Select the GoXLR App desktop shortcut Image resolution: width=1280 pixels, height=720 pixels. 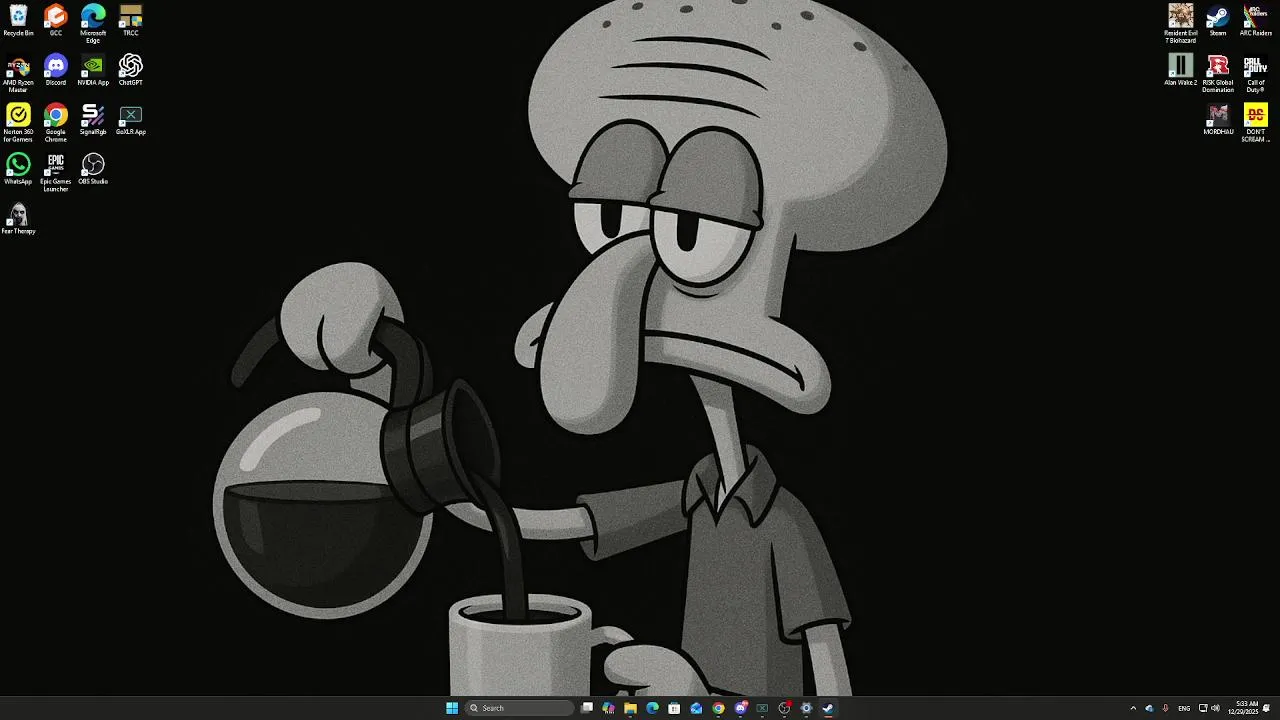[x=131, y=119]
